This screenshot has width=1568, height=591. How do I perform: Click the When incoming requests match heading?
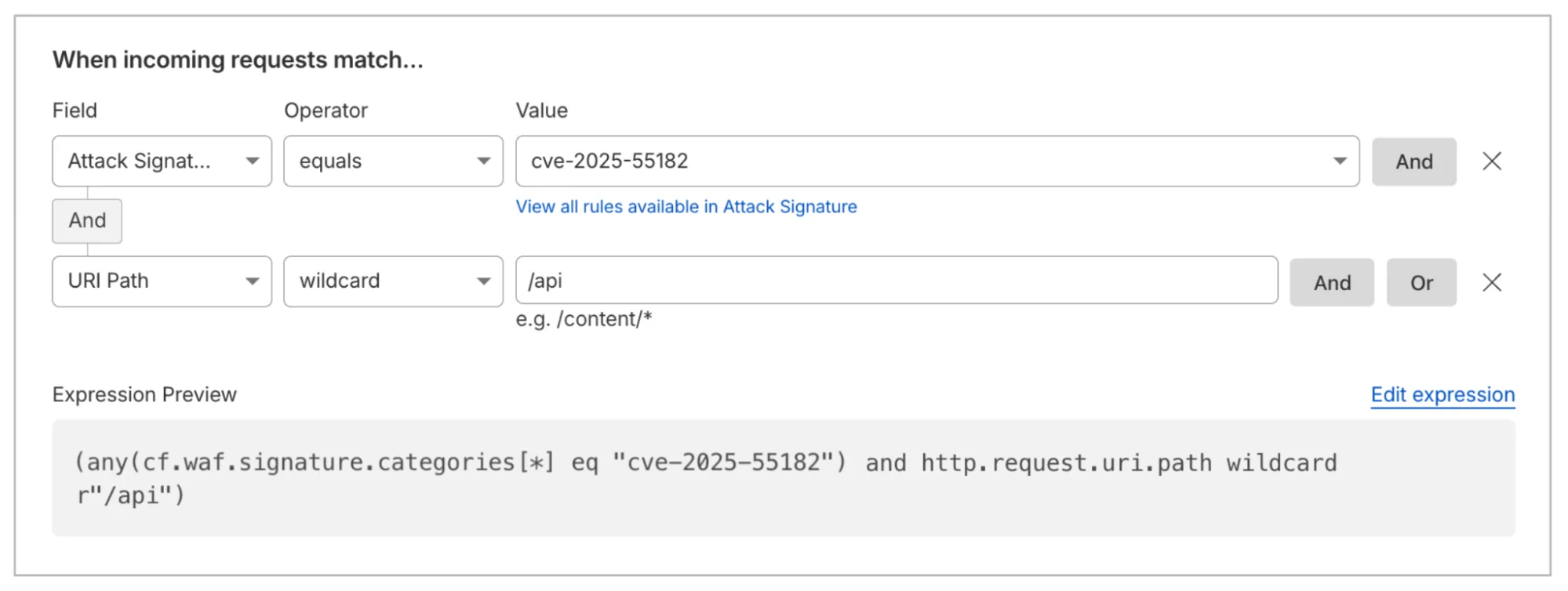(x=237, y=60)
